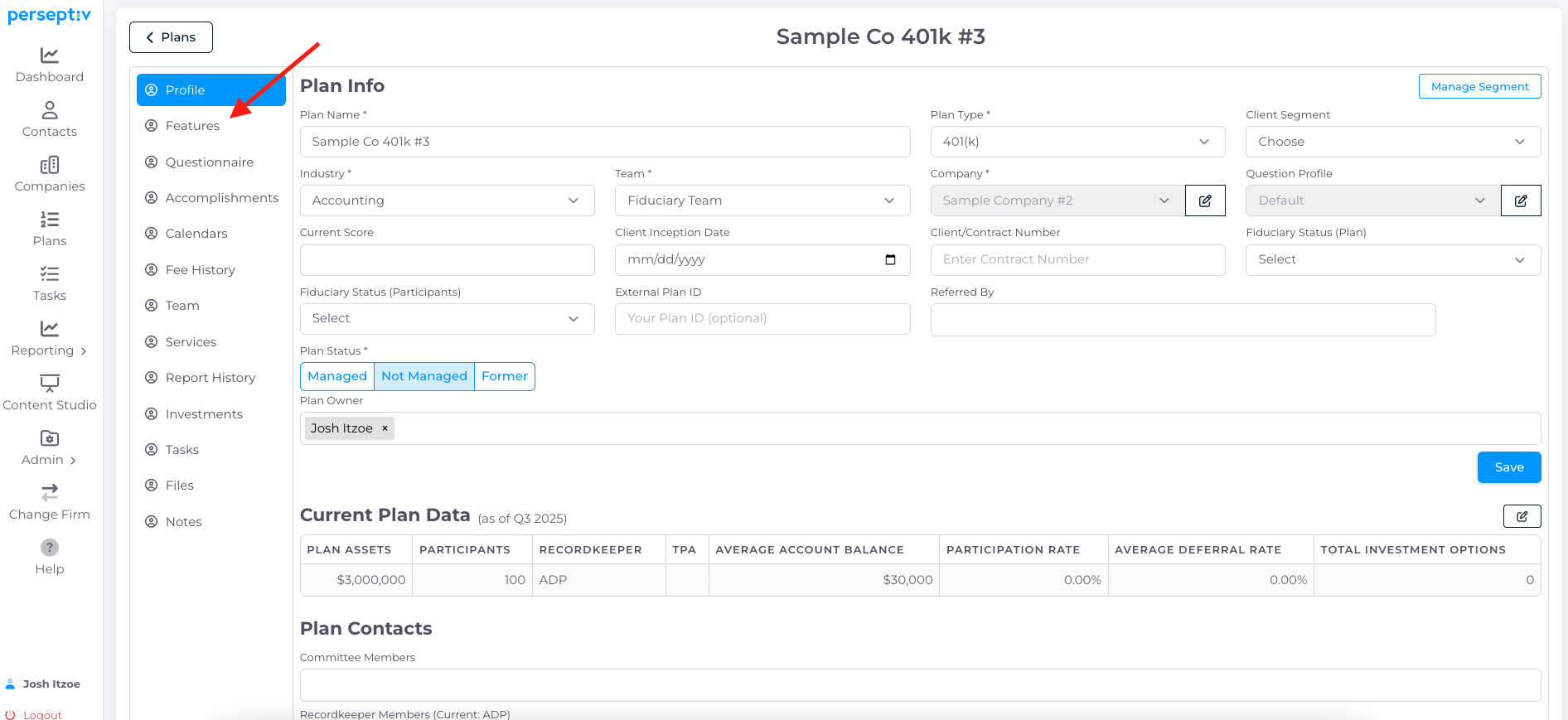Open Contacts from the left sidebar
The height and width of the screenshot is (720, 1568).
coord(50,120)
